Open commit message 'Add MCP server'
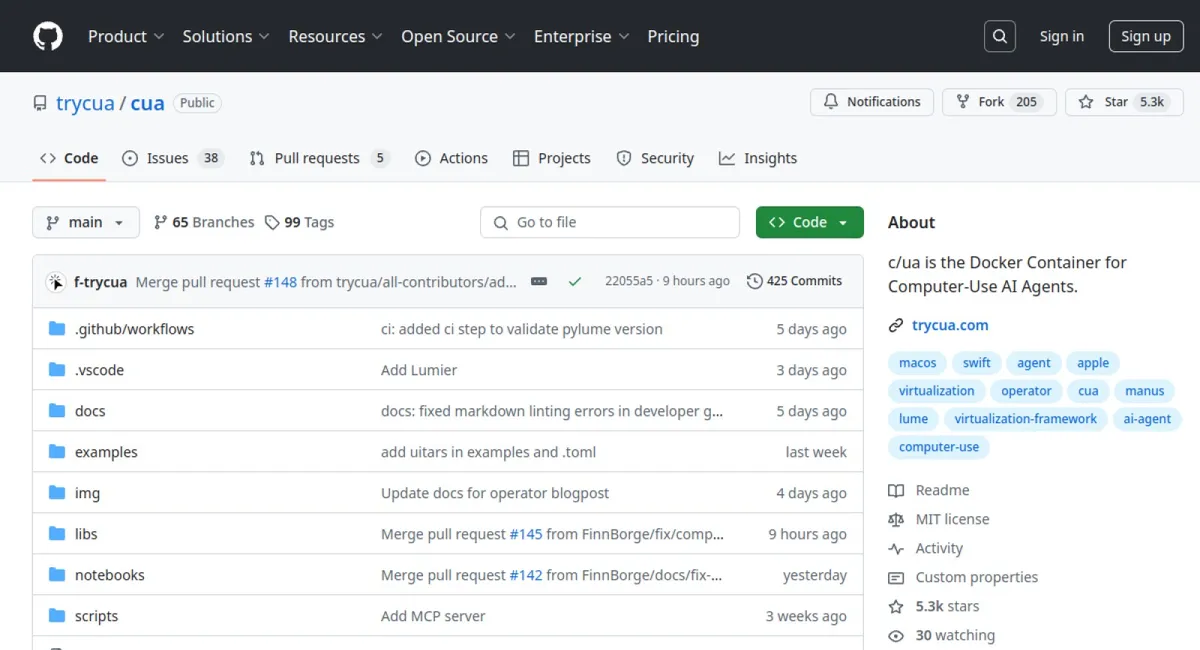This screenshot has height=650, width=1200. coord(433,616)
